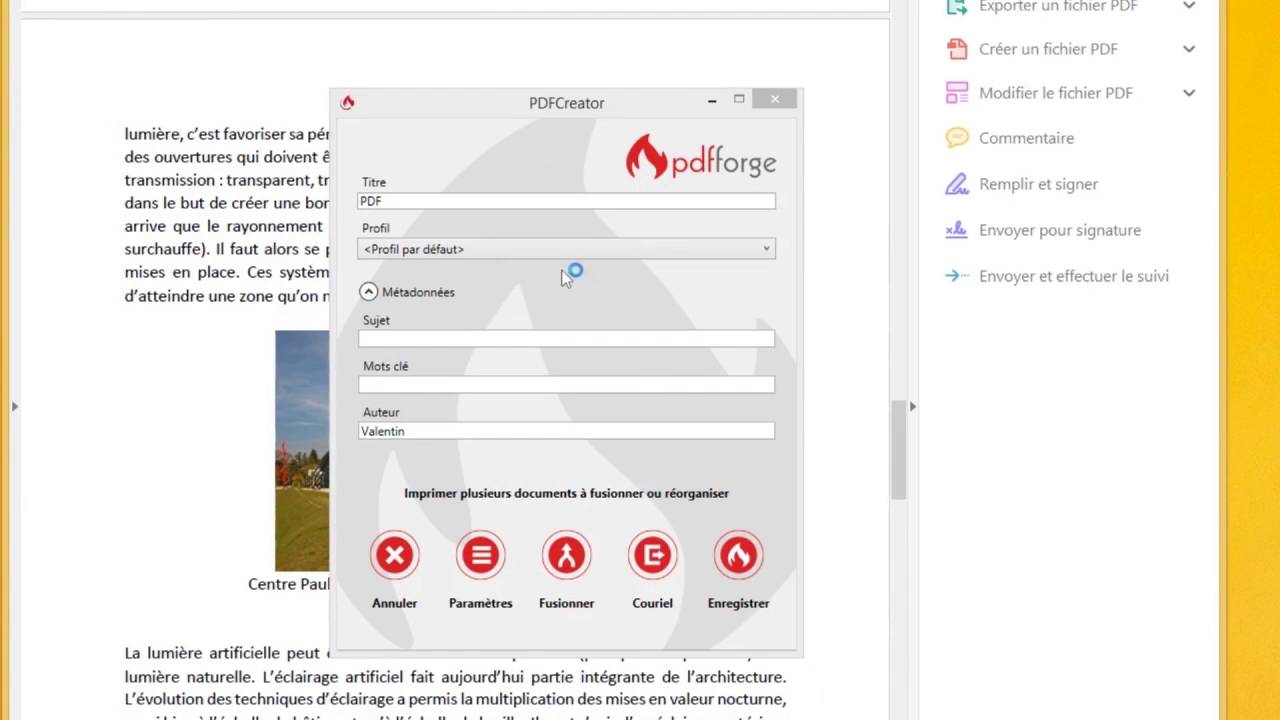Click the document vertical scrollbar thumb
The width and height of the screenshot is (1280, 720).
tap(898, 448)
